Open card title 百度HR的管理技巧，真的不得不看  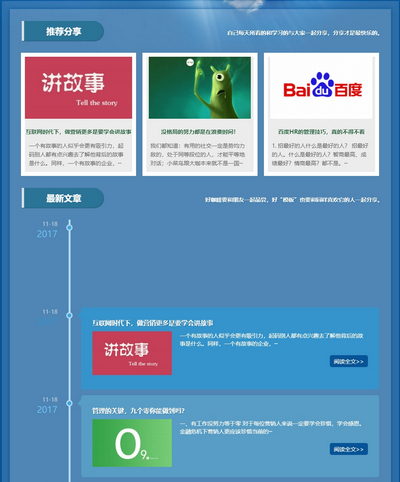click(x=321, y=132)
